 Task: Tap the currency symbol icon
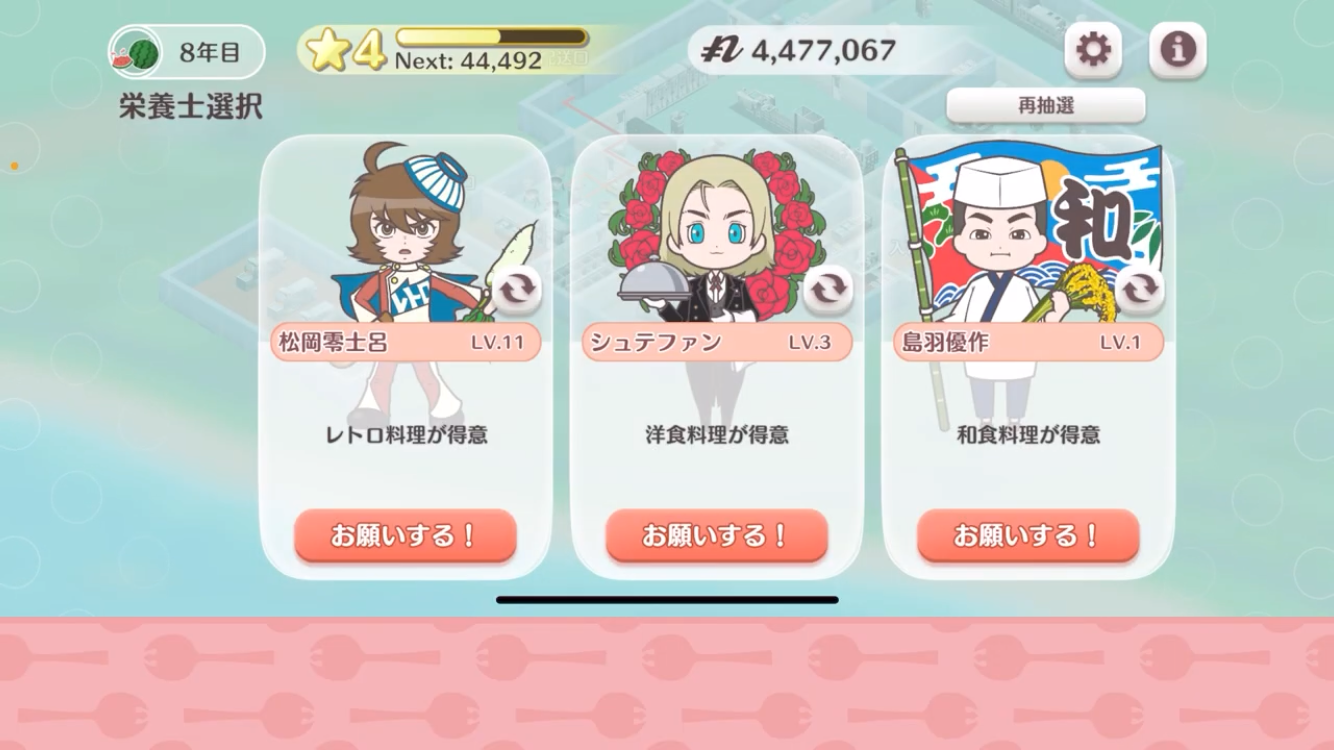pos(719,51)
